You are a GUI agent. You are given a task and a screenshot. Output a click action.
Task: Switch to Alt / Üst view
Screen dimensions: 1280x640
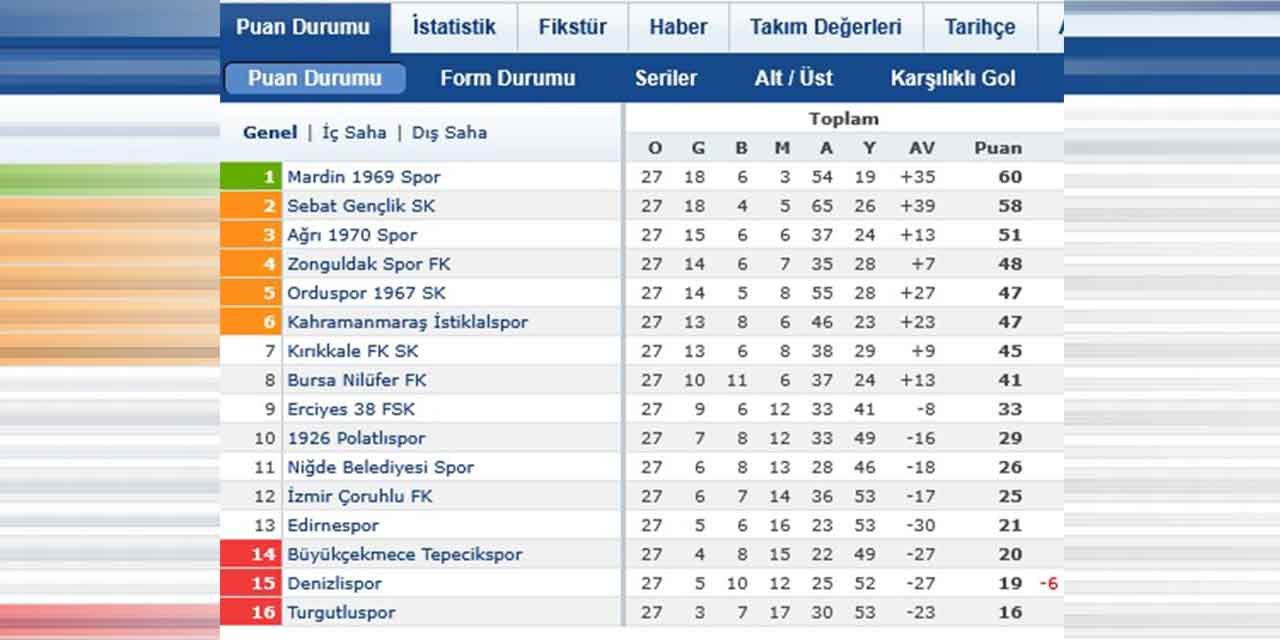pos(793,78)
